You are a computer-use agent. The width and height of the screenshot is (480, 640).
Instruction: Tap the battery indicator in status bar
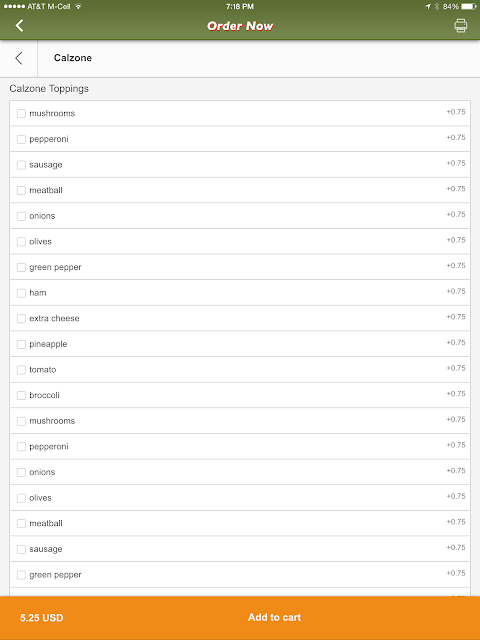(x=469, y=7)
